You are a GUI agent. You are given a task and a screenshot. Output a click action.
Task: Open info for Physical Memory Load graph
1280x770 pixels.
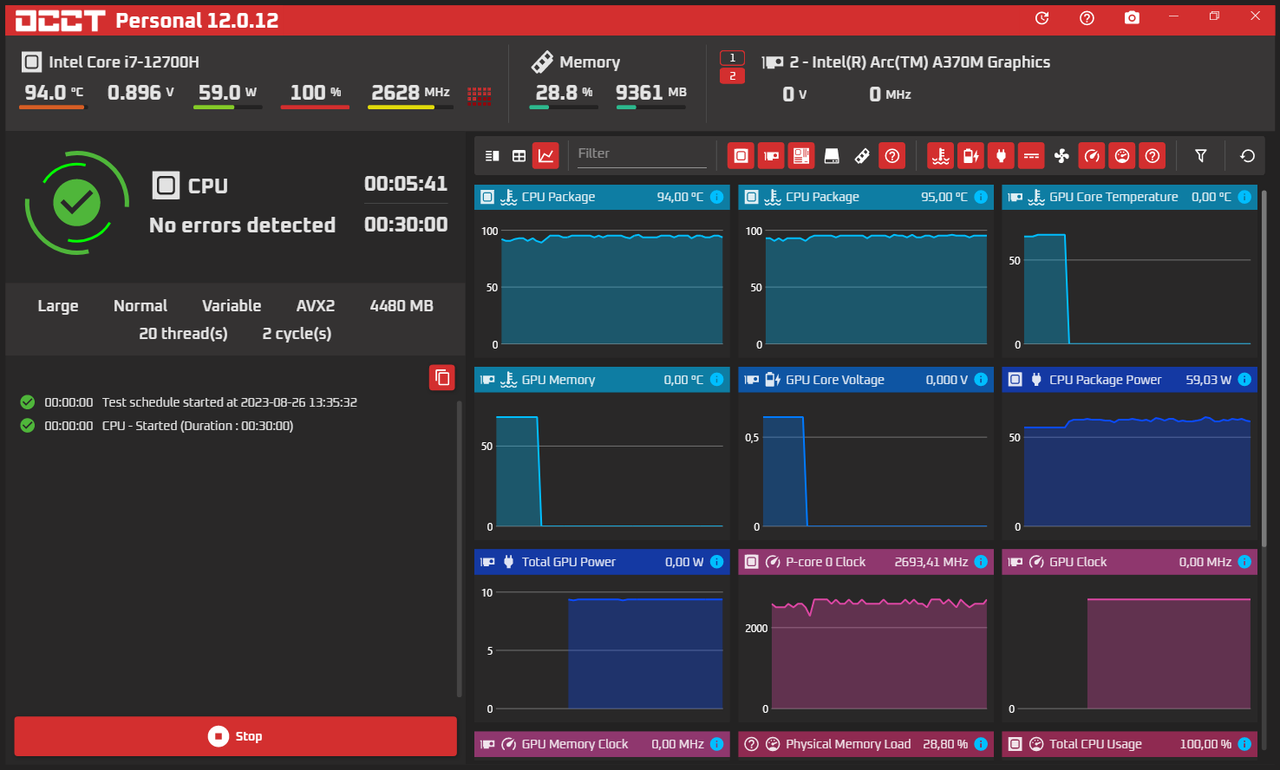point(980,744)
